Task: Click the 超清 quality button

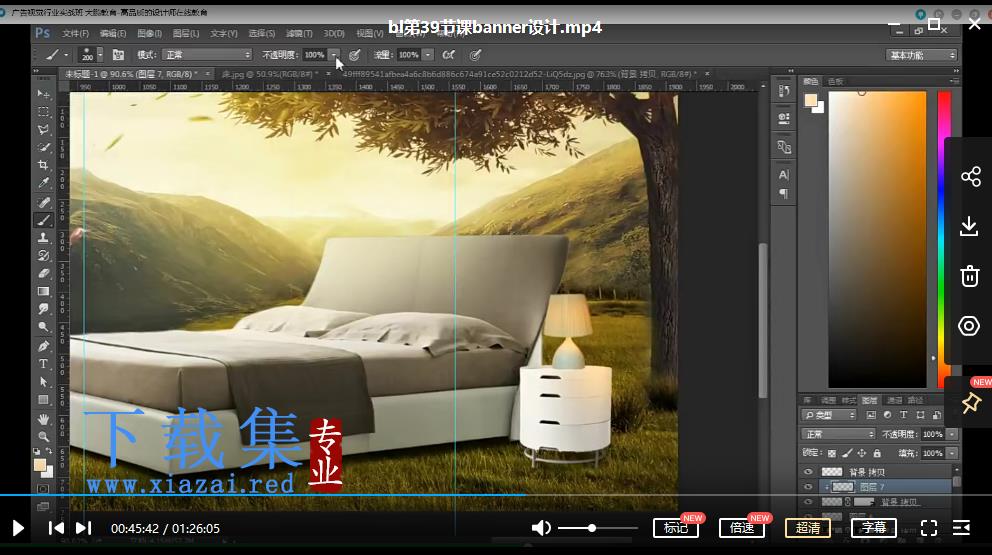Action: click(x=808, y=527)
